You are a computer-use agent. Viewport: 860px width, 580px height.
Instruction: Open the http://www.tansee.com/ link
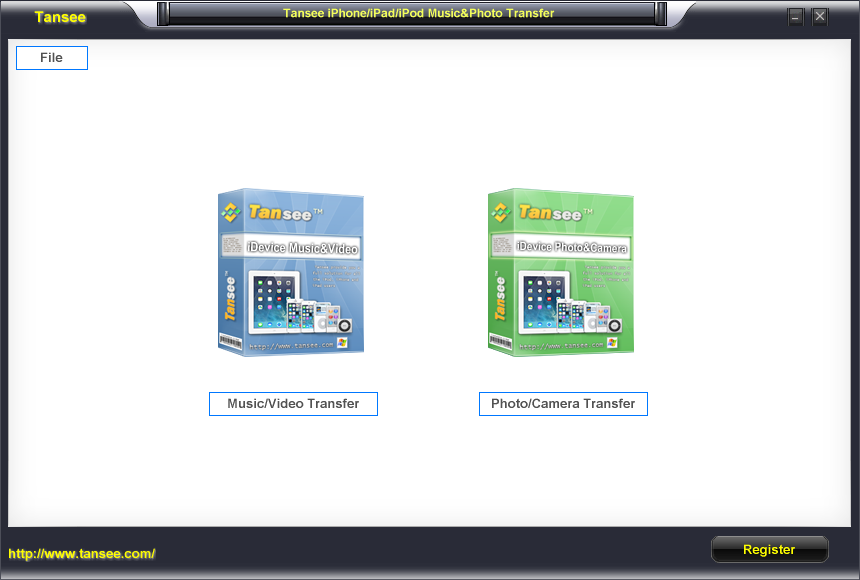(x=82, y=554)
